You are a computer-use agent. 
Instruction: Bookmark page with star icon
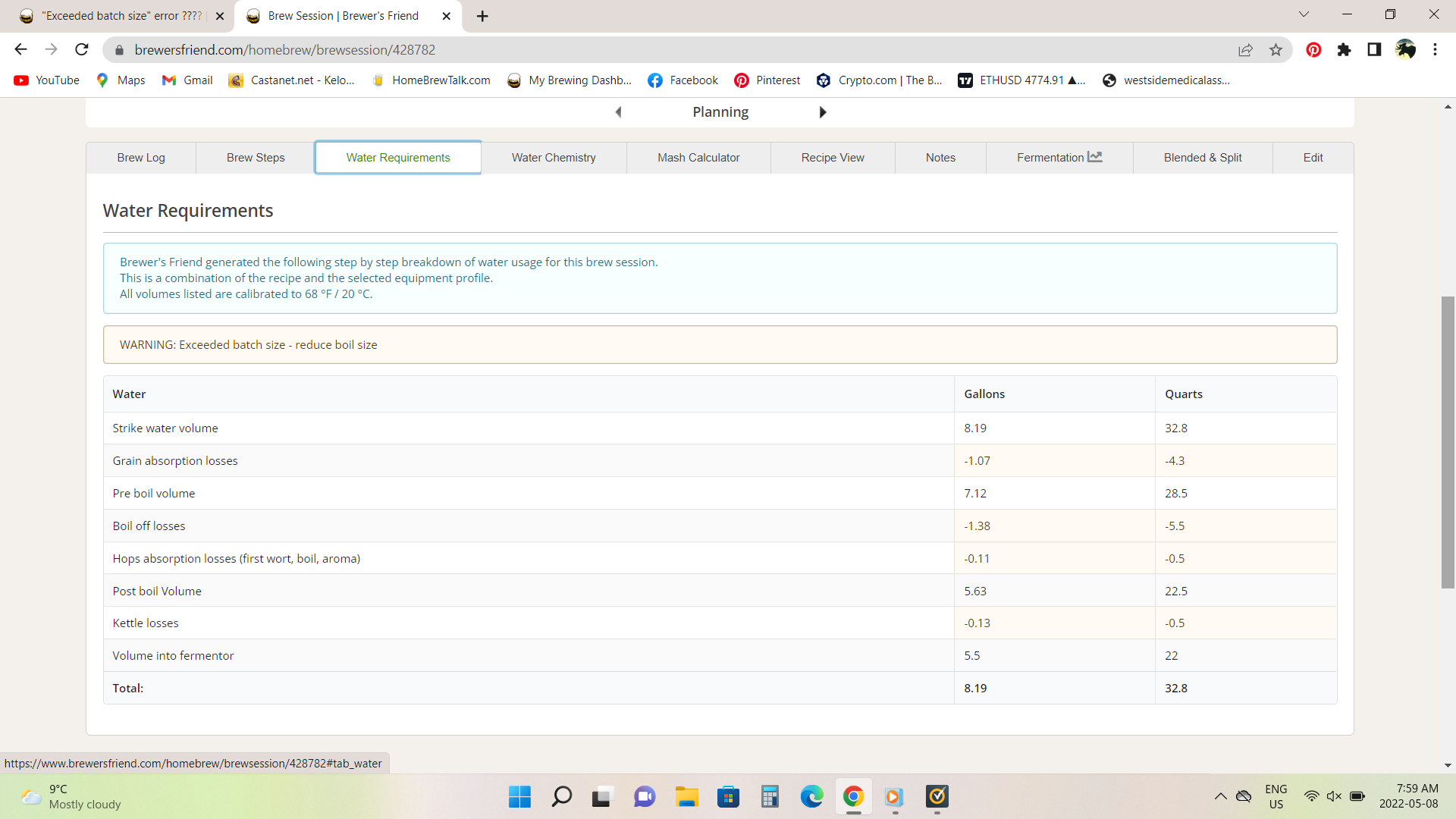pos(1276,50)
